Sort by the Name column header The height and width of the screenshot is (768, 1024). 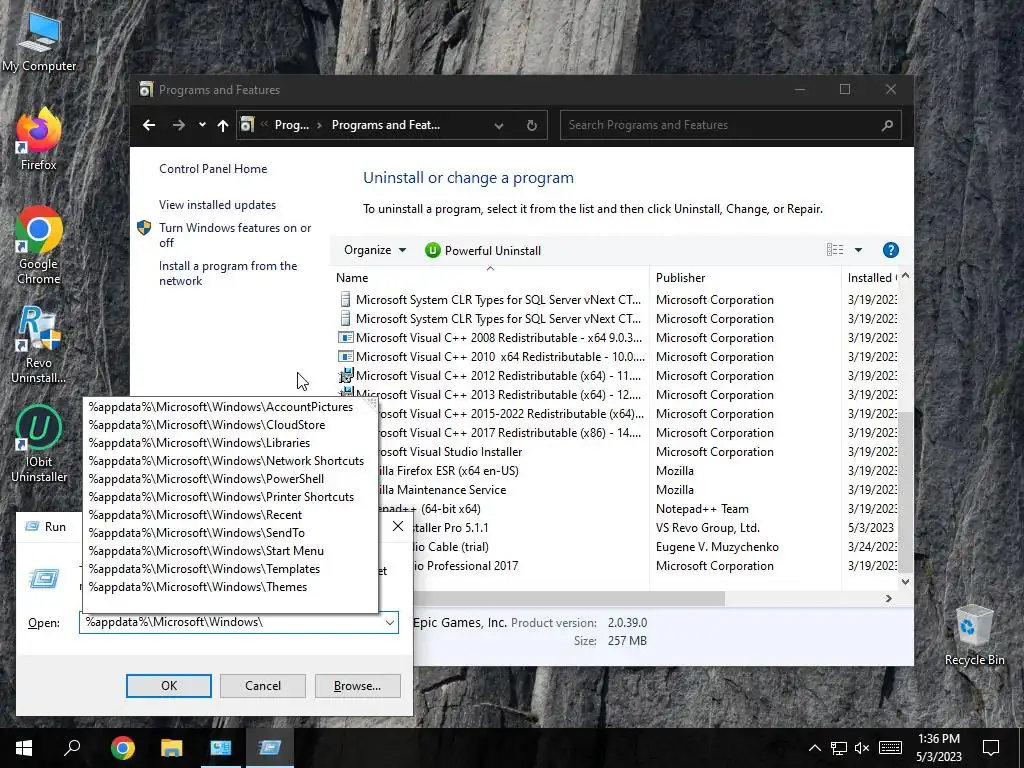click(490, 278)
